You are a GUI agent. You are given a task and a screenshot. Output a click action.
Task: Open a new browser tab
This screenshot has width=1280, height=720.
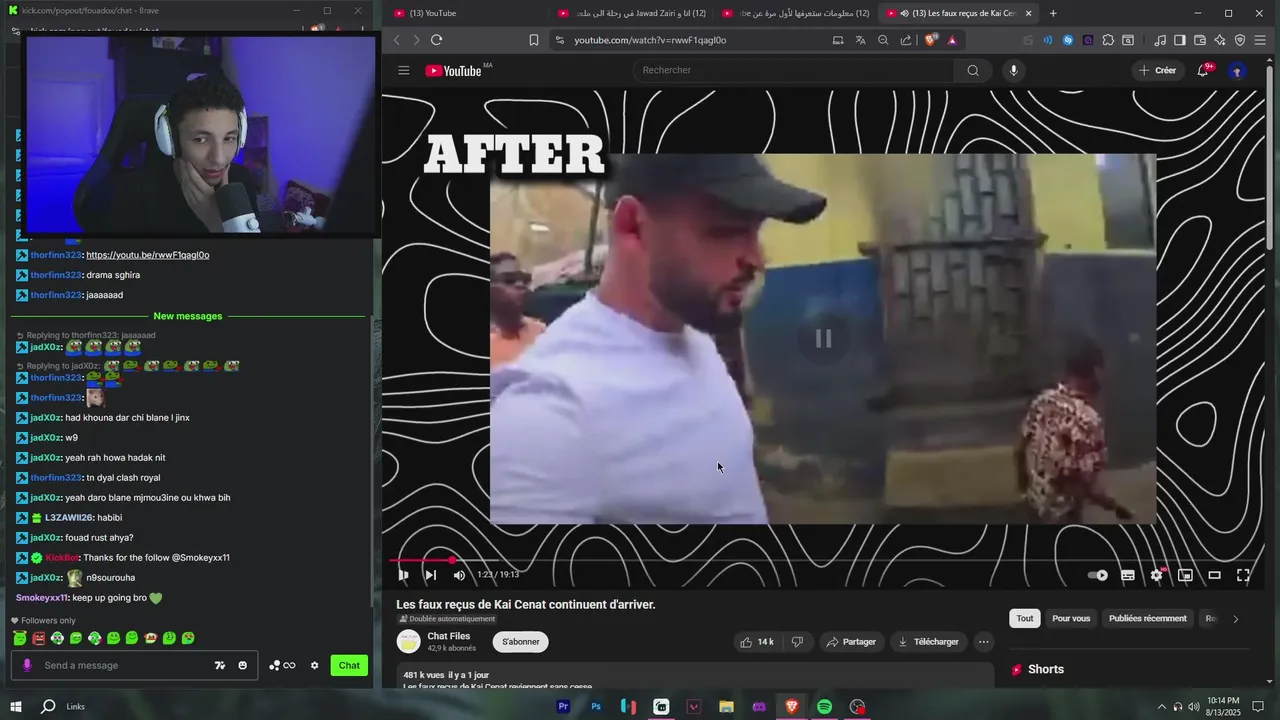tap(1053, 13)
